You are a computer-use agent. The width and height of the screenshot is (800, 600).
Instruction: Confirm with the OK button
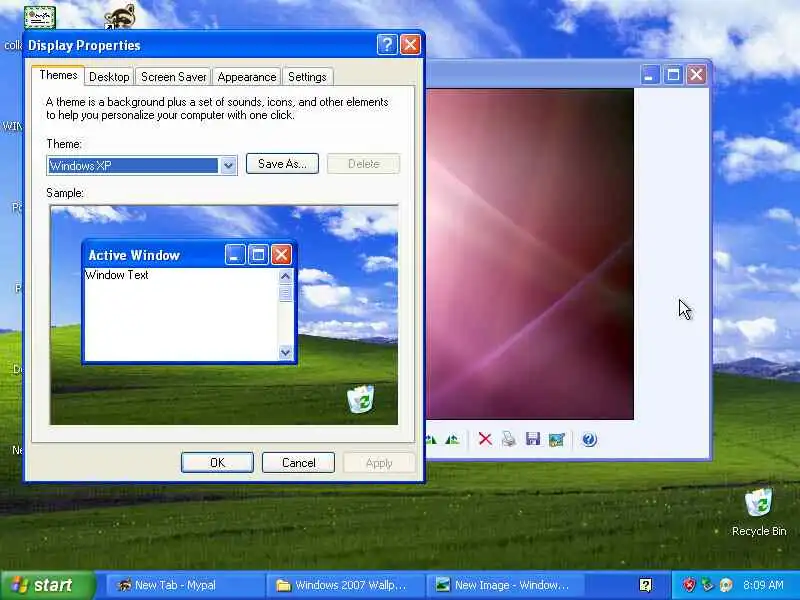coord(217,463)
